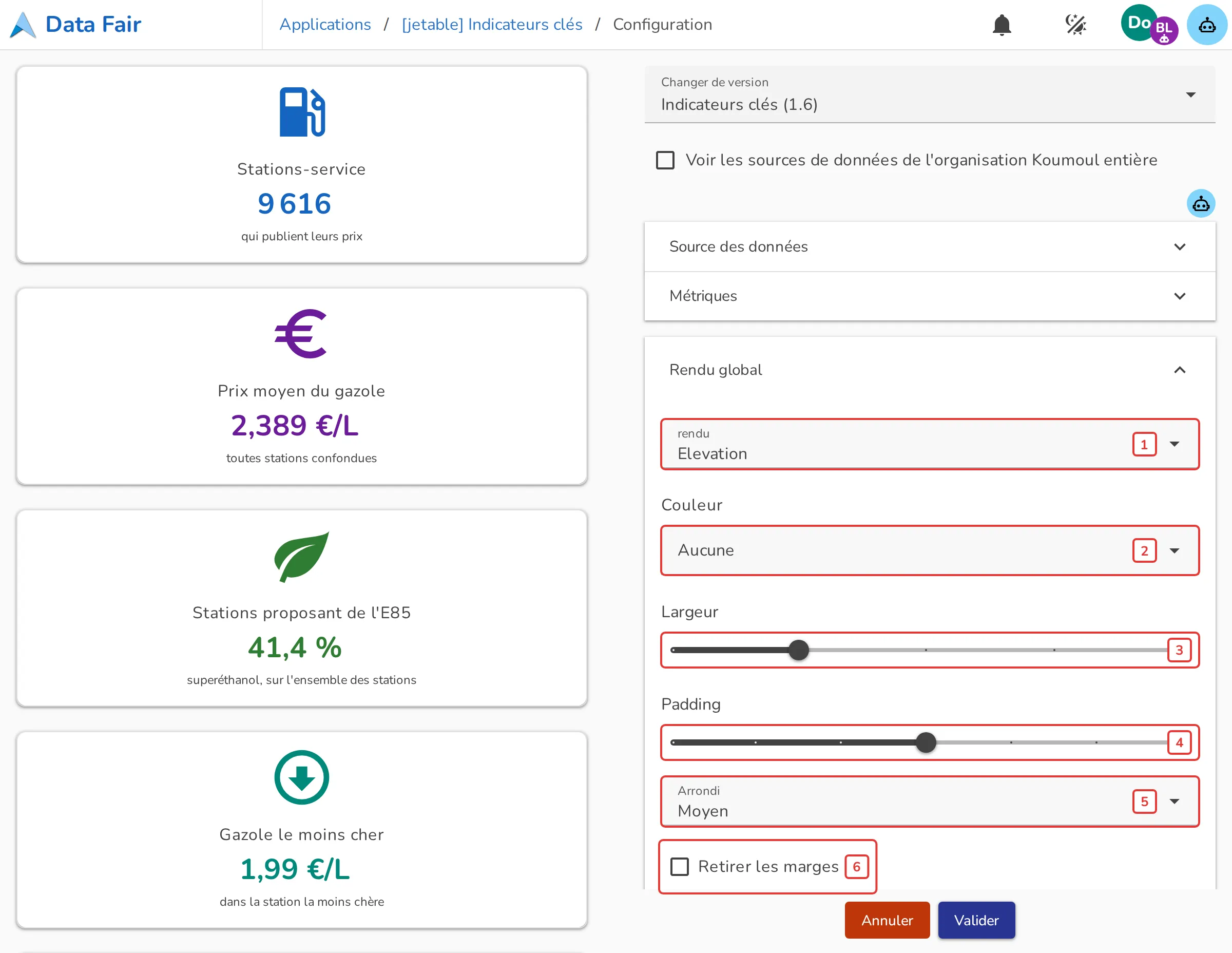Enable Retirer les marges checkbox
This screenshot has width=1232, height=953.
(679, 866)
